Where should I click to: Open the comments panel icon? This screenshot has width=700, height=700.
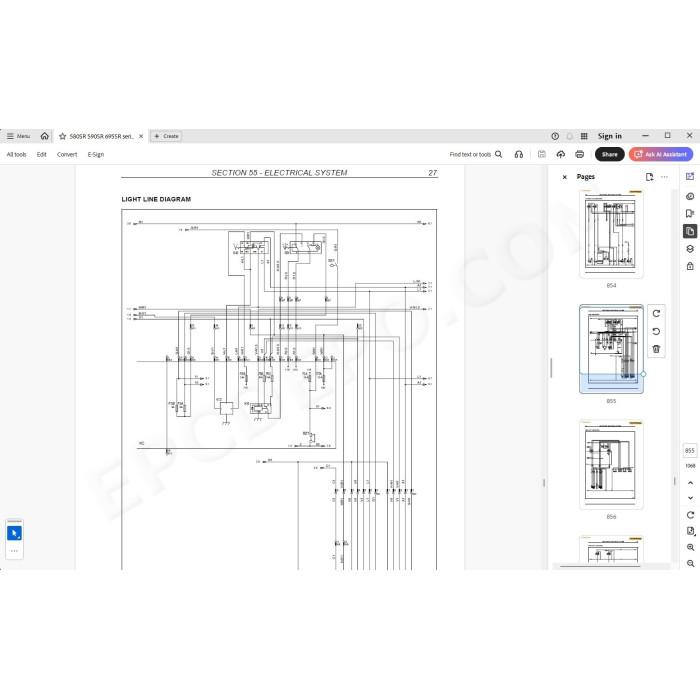point(690,196)
